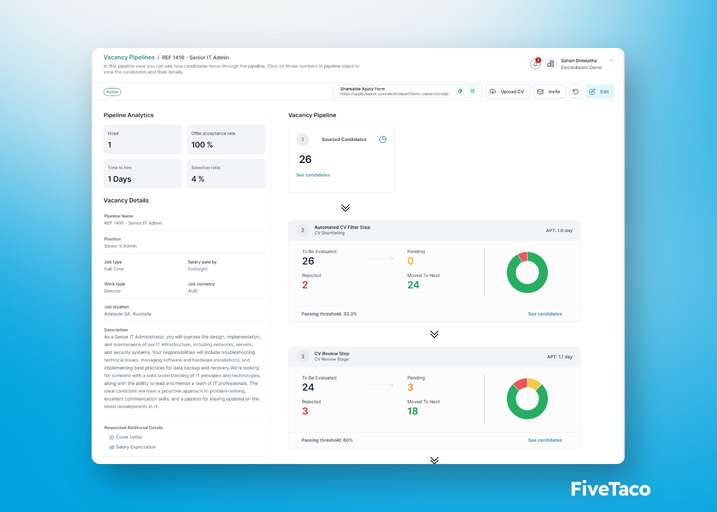Image resolution: width=717 pixels, height=512 pixels.
Task: Click the Passing threshold: 60% text
Action: coord(327,440)
